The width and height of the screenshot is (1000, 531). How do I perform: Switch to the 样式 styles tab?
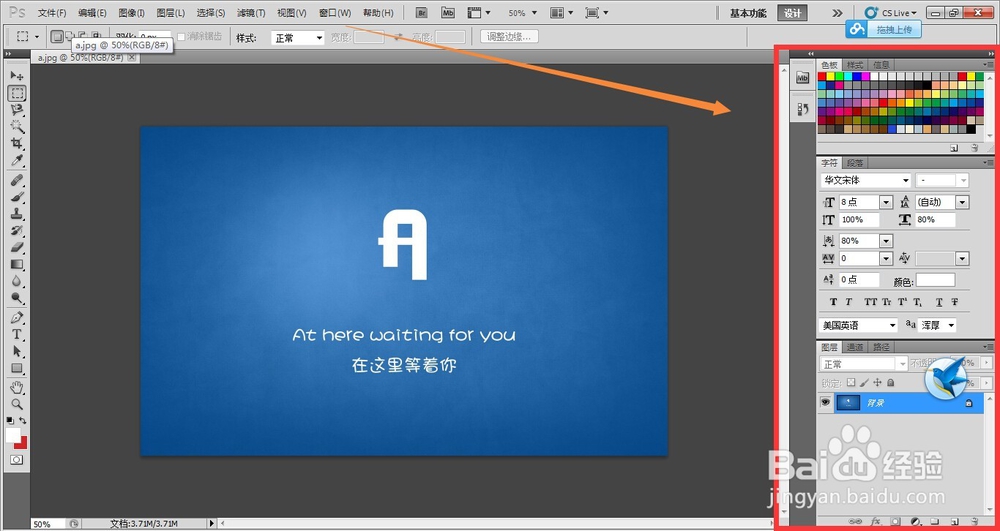[855, 65]
